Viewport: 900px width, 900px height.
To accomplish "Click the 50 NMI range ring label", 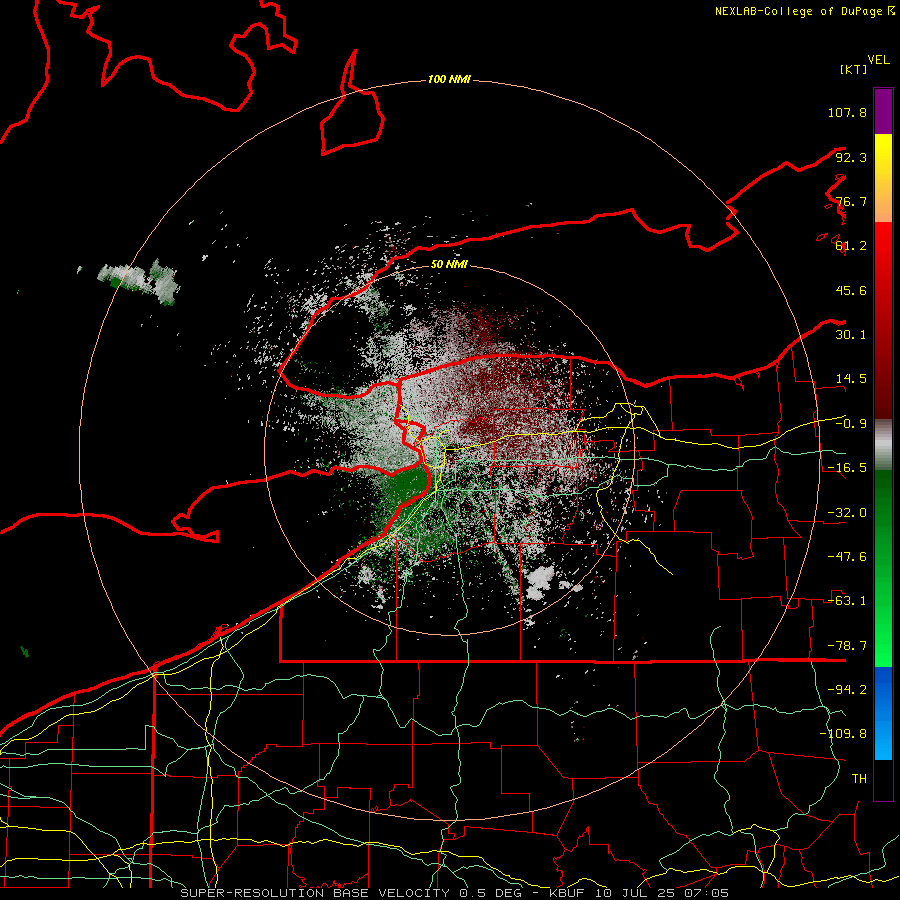I will [x=449, y=264].
